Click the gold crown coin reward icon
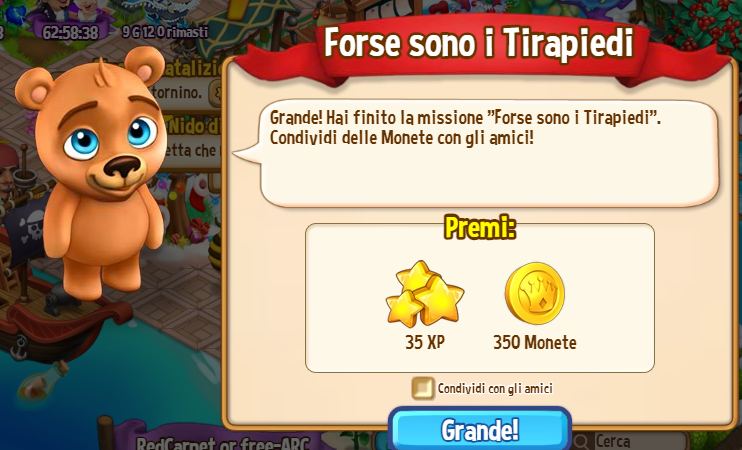This screenshot has height=450, width=742. click(x=535, y=293)
